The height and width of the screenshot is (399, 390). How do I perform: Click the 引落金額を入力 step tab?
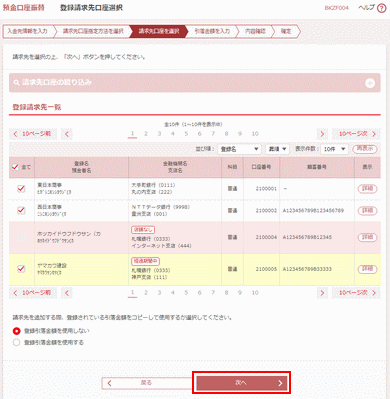tap(212, 31)
